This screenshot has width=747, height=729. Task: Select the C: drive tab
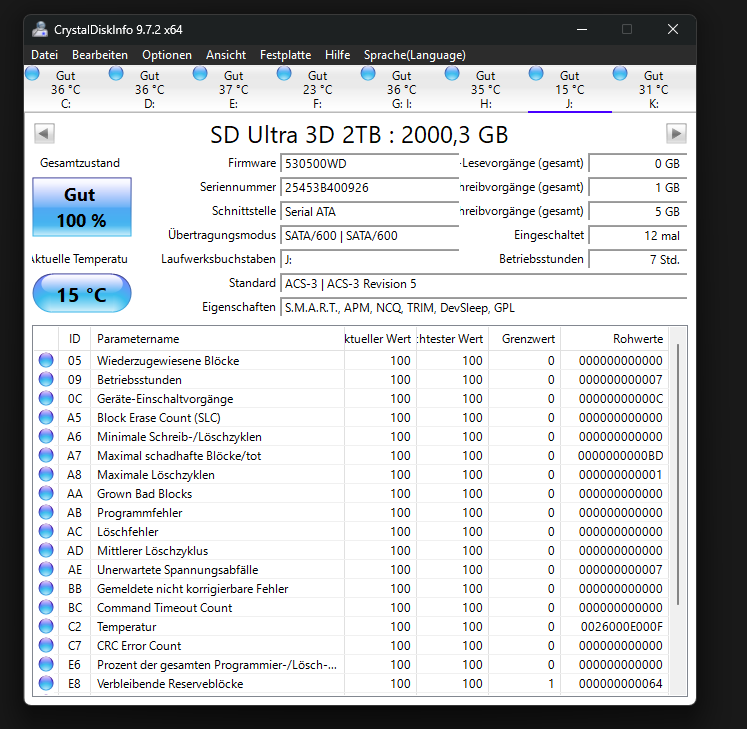[66, 89]
